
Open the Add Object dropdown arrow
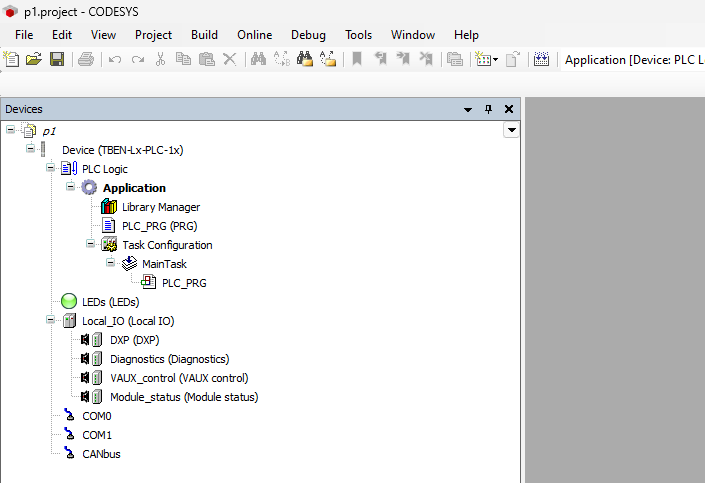pos(495,59)
